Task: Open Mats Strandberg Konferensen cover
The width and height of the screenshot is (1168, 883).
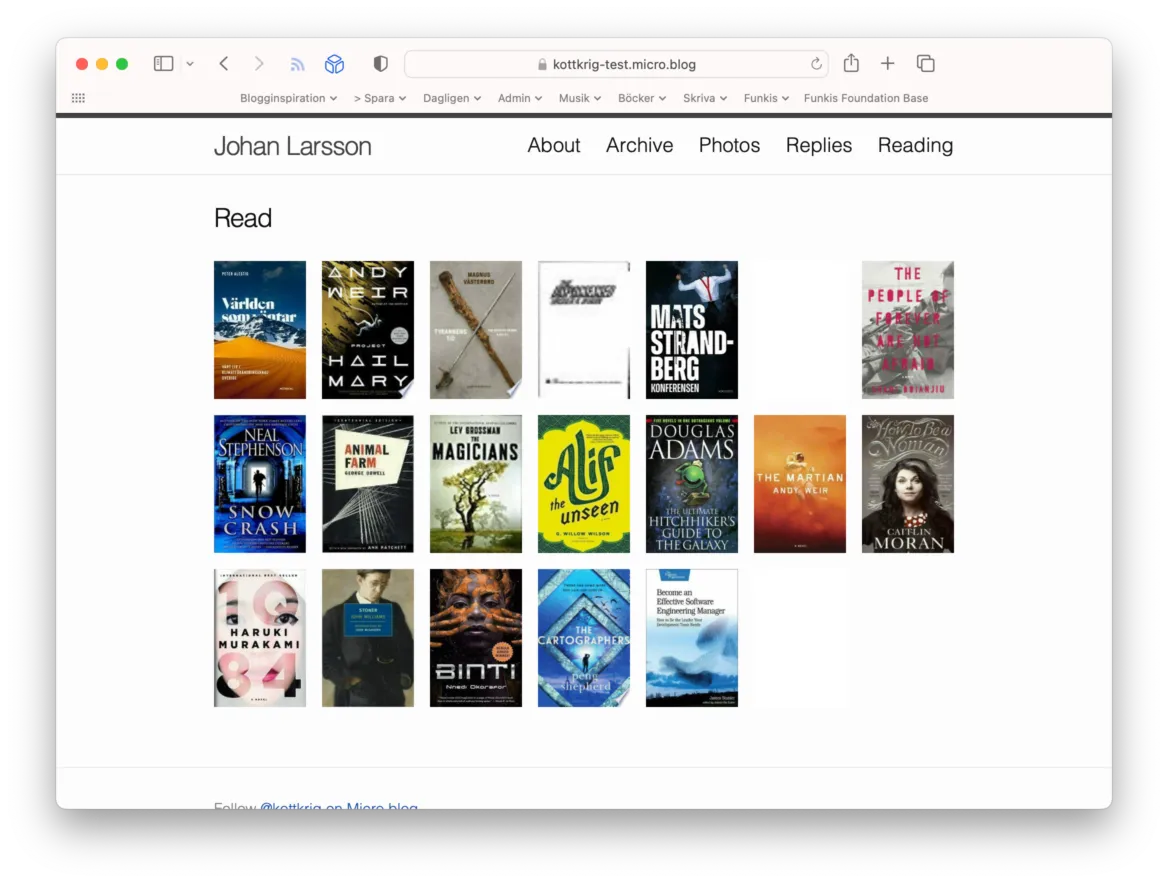Action: coord(691,329)
